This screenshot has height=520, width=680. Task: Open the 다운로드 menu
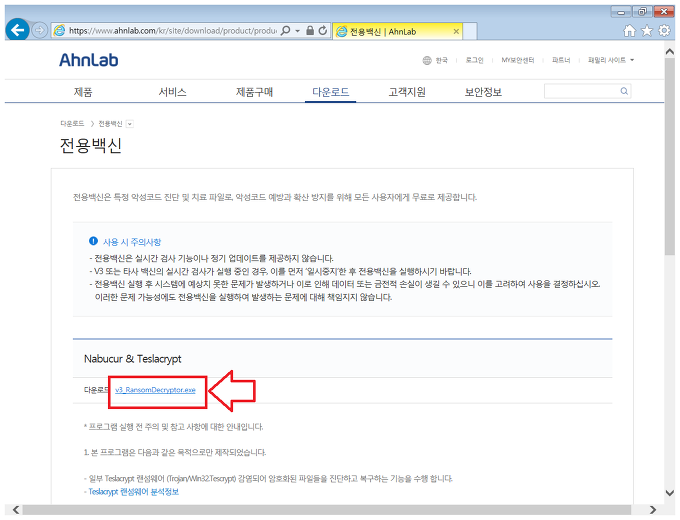click(x=330, y=92)
